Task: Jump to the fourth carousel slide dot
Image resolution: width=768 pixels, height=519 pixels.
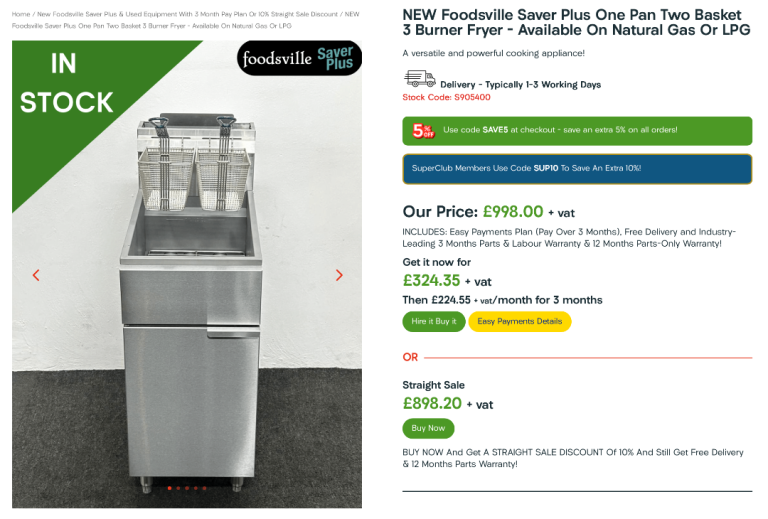Action: coord(196,488)
